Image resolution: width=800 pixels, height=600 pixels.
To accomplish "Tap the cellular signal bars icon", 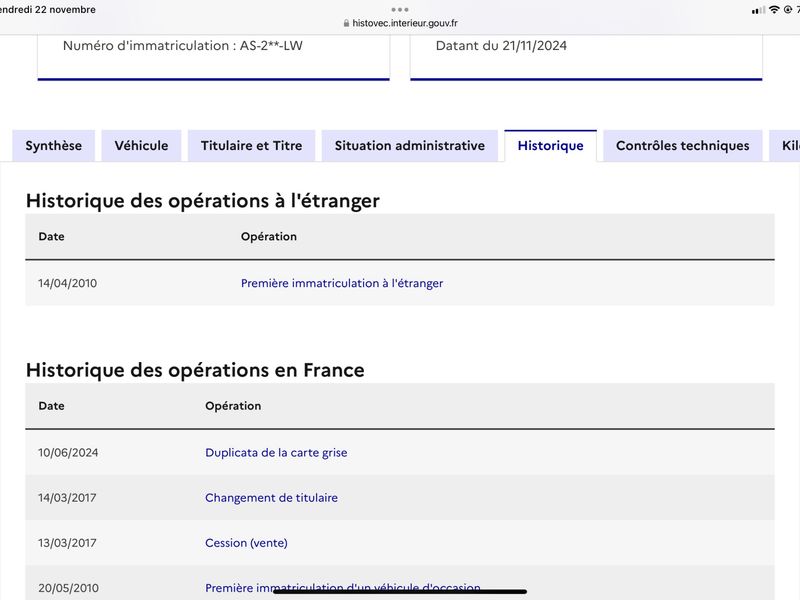I will pyautogui.click(x=758, y=10).
